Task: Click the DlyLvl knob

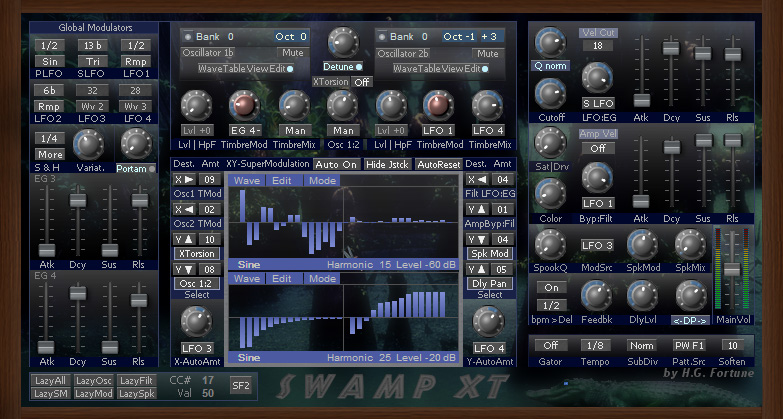Action: coord(643,296)
